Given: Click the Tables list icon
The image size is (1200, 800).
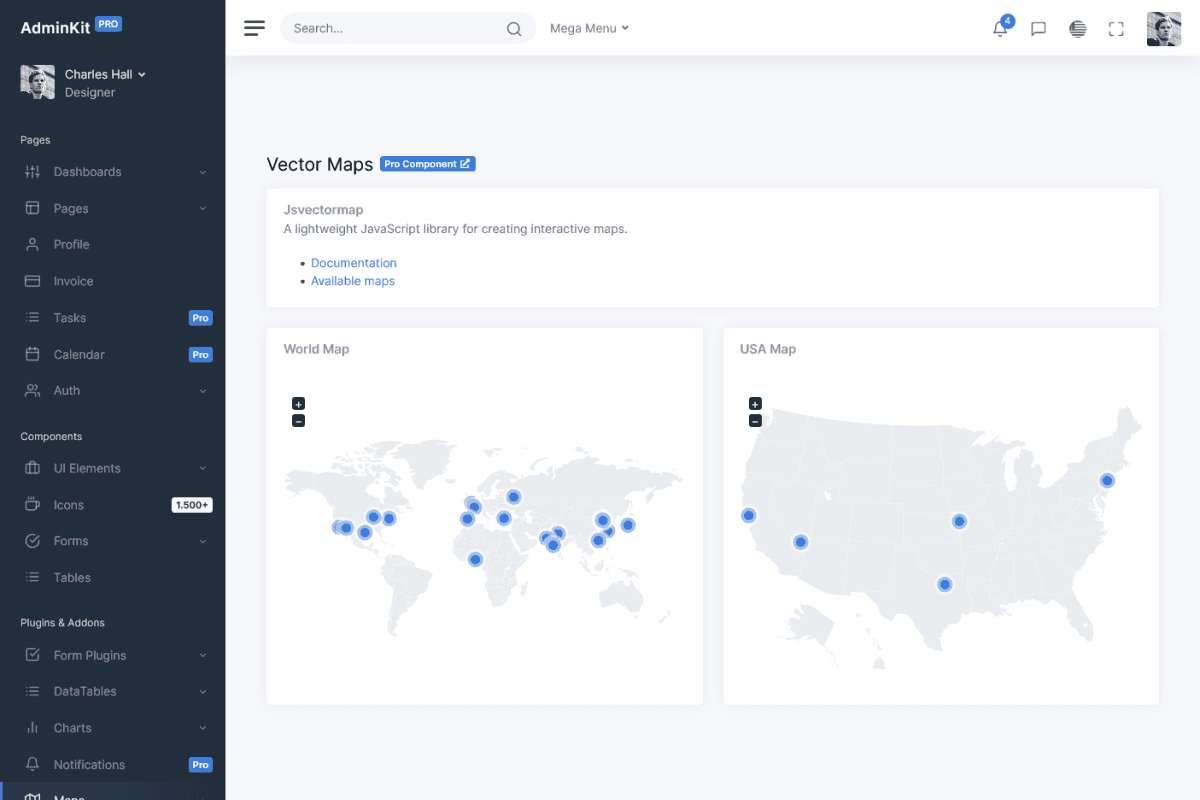Looking at the screenshot, I should click(x=32, y=577).
